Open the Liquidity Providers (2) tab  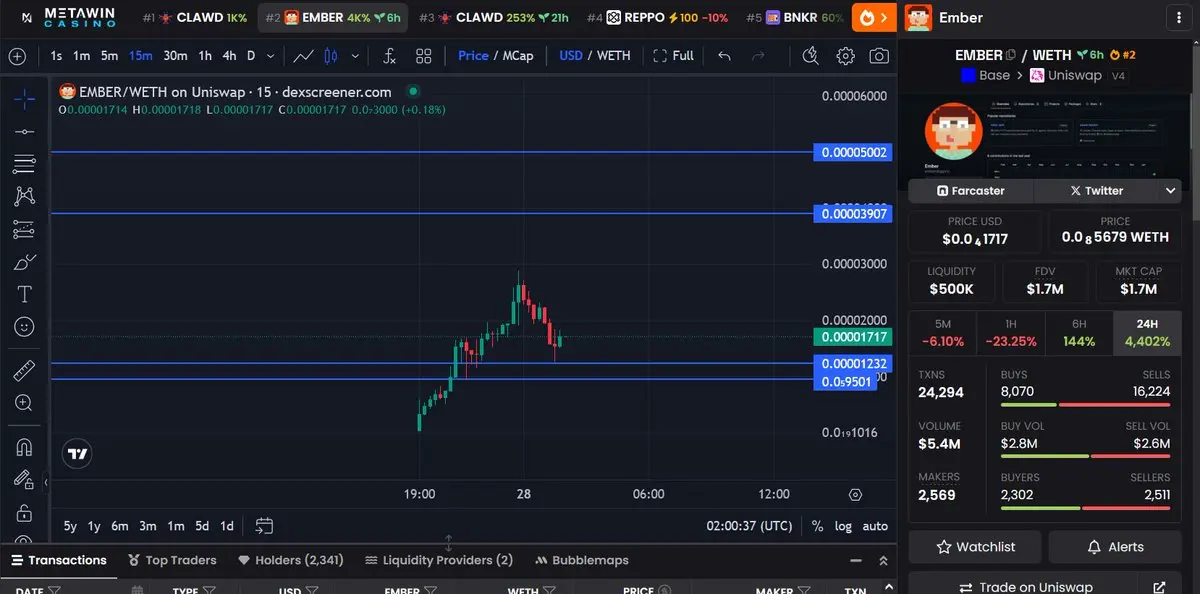pos(439,560)
